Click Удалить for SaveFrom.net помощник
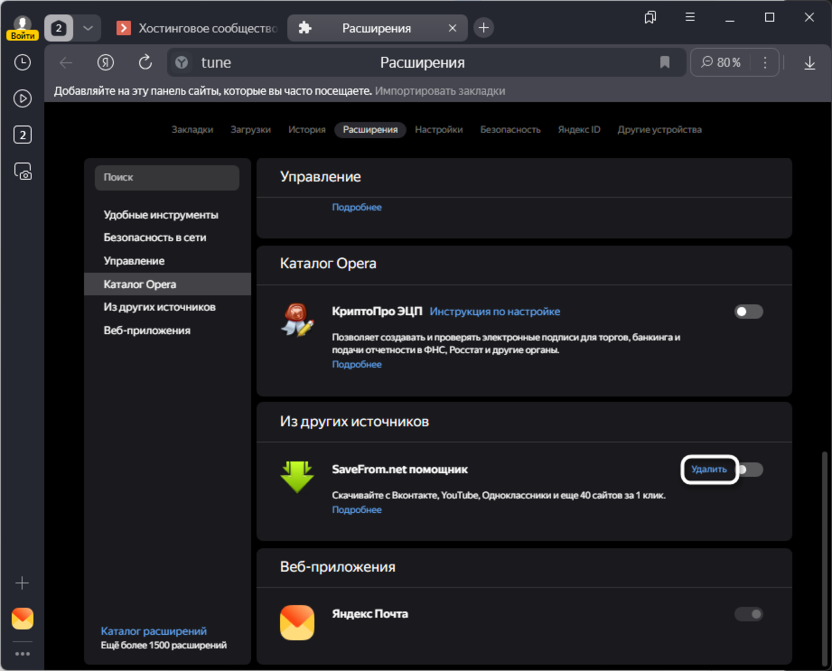This screenshot has height=671, width=832. [x=709, y=469]
